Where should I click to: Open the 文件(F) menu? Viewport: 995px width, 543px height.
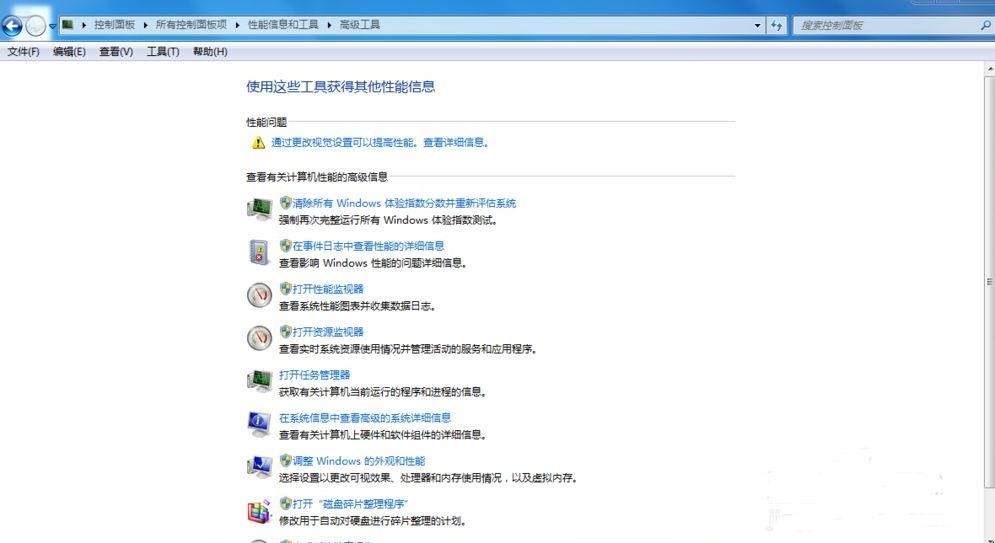tap(23, 52)
